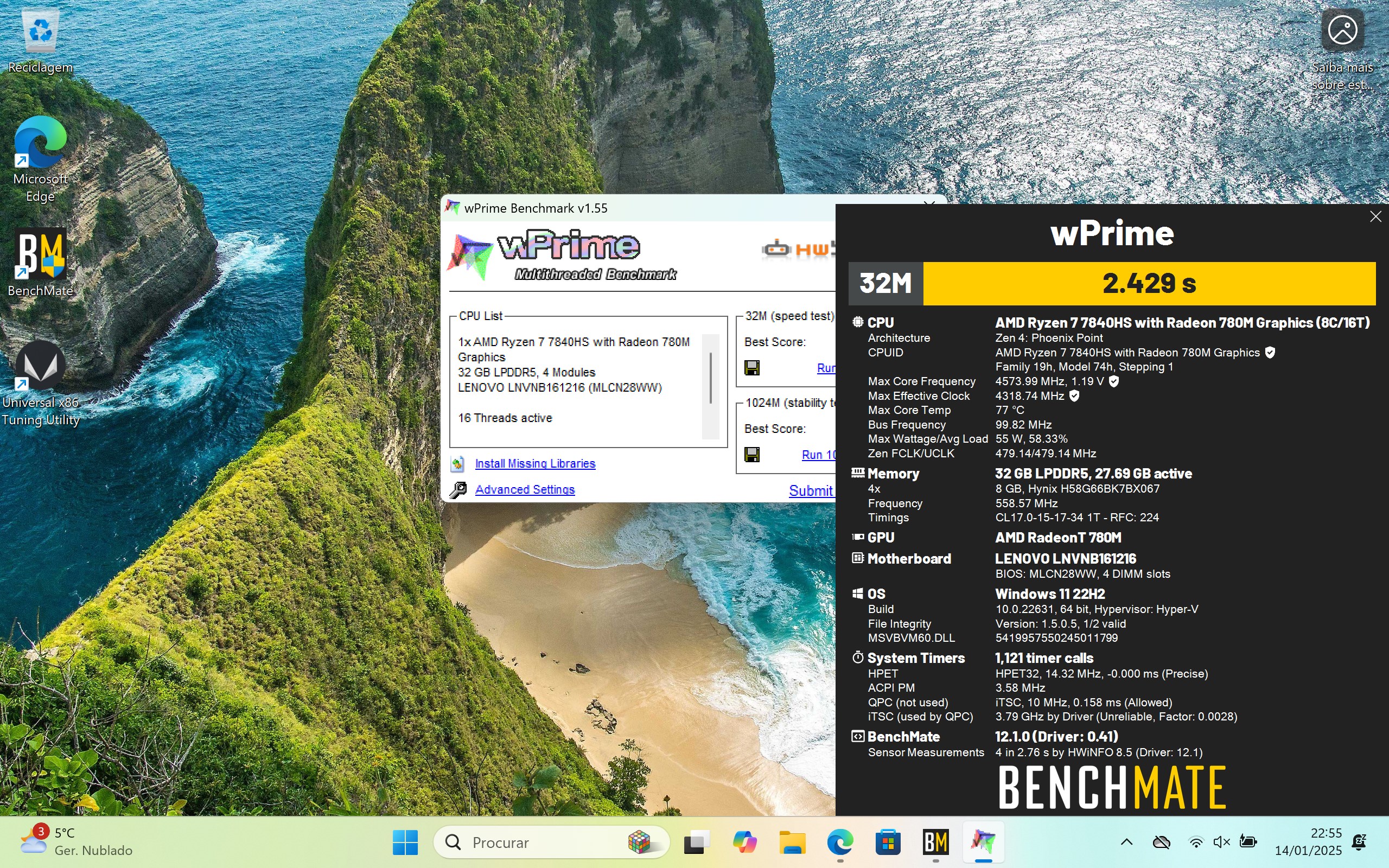1389x868 pixels.
Task: Click the muted volume tray icon
Action: tap(1221, 842)
